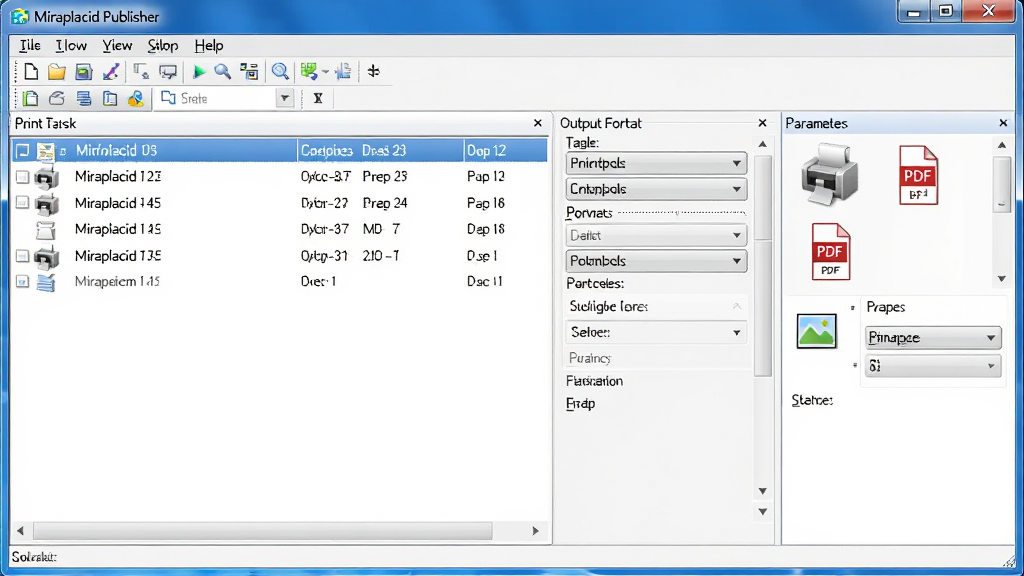Open the Srete combo box dropdown arrow

tap(285, 99)
